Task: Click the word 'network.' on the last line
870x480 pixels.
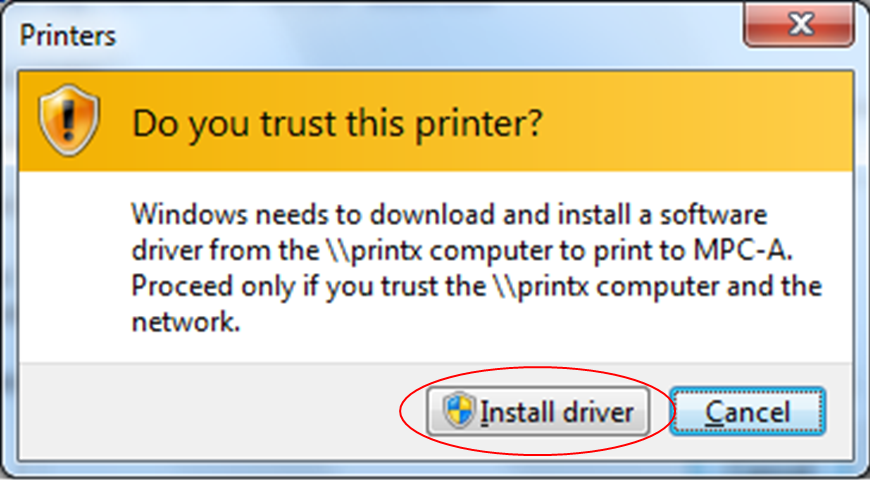Action: click(186, 323)
